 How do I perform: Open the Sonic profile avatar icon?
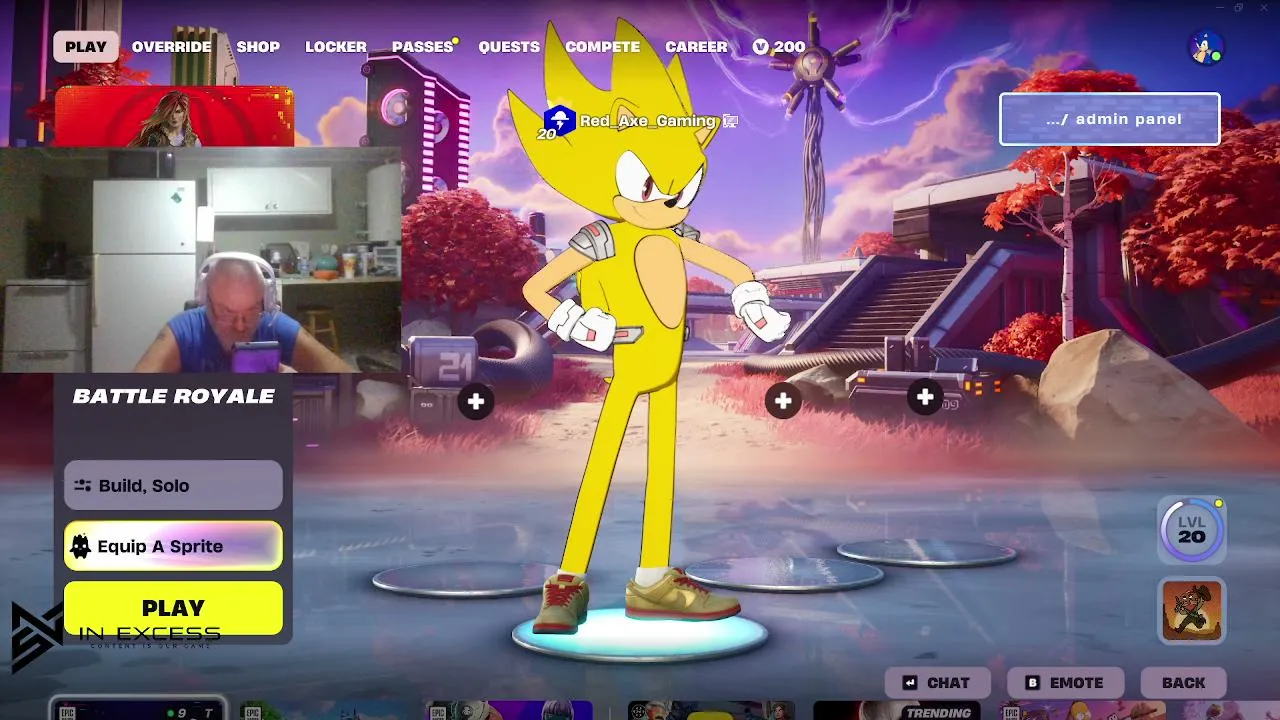(1206, 47)
